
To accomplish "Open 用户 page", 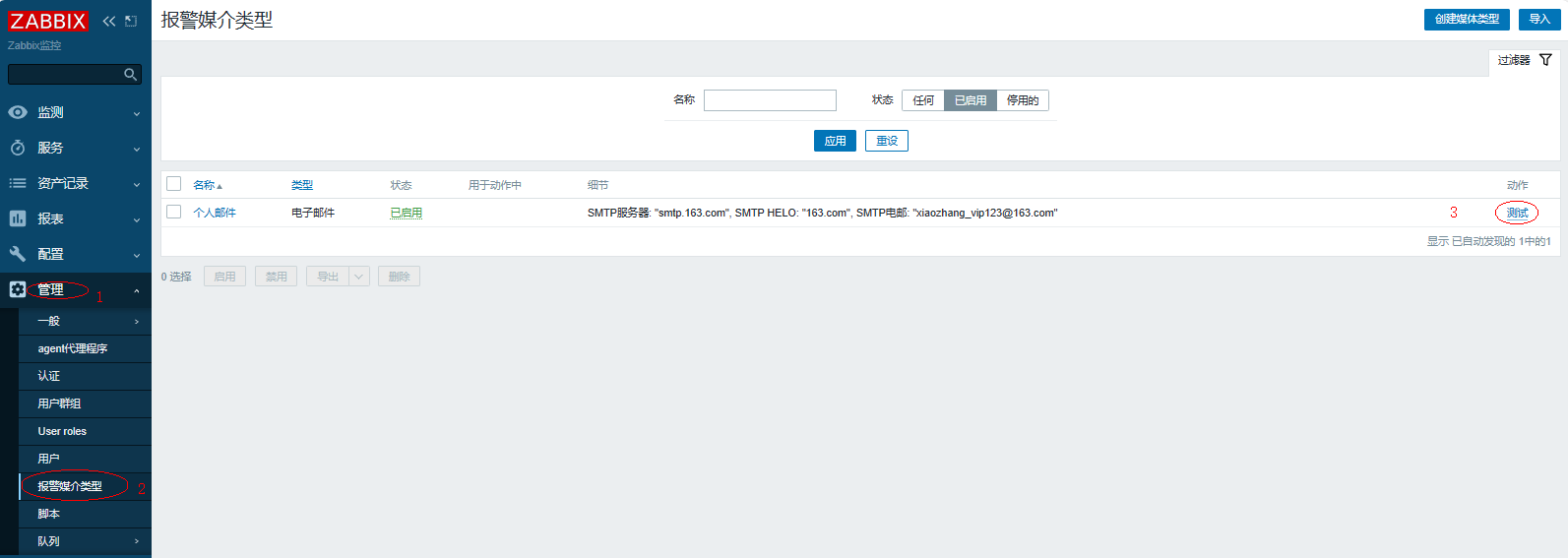I will pos(85,459).
